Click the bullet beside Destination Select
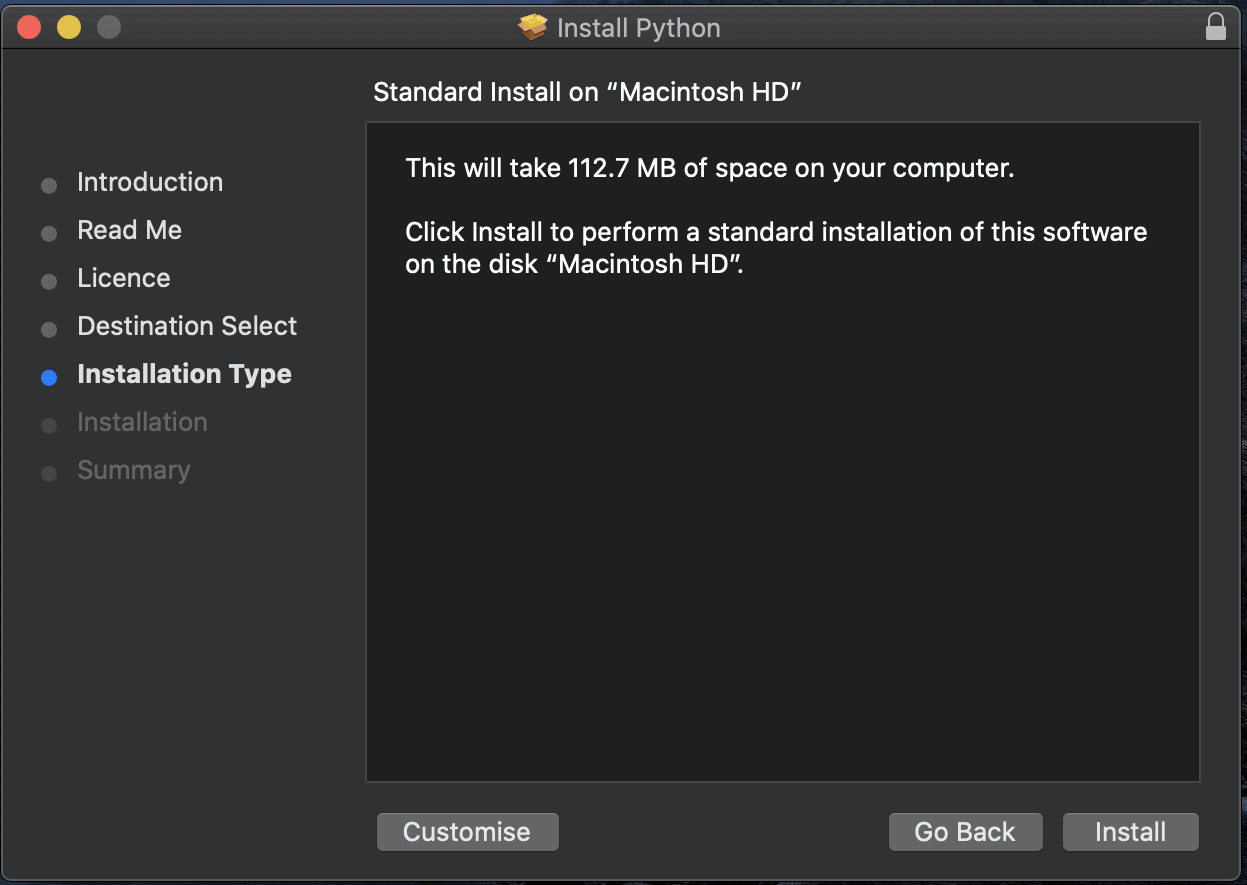 pos(49,330)
